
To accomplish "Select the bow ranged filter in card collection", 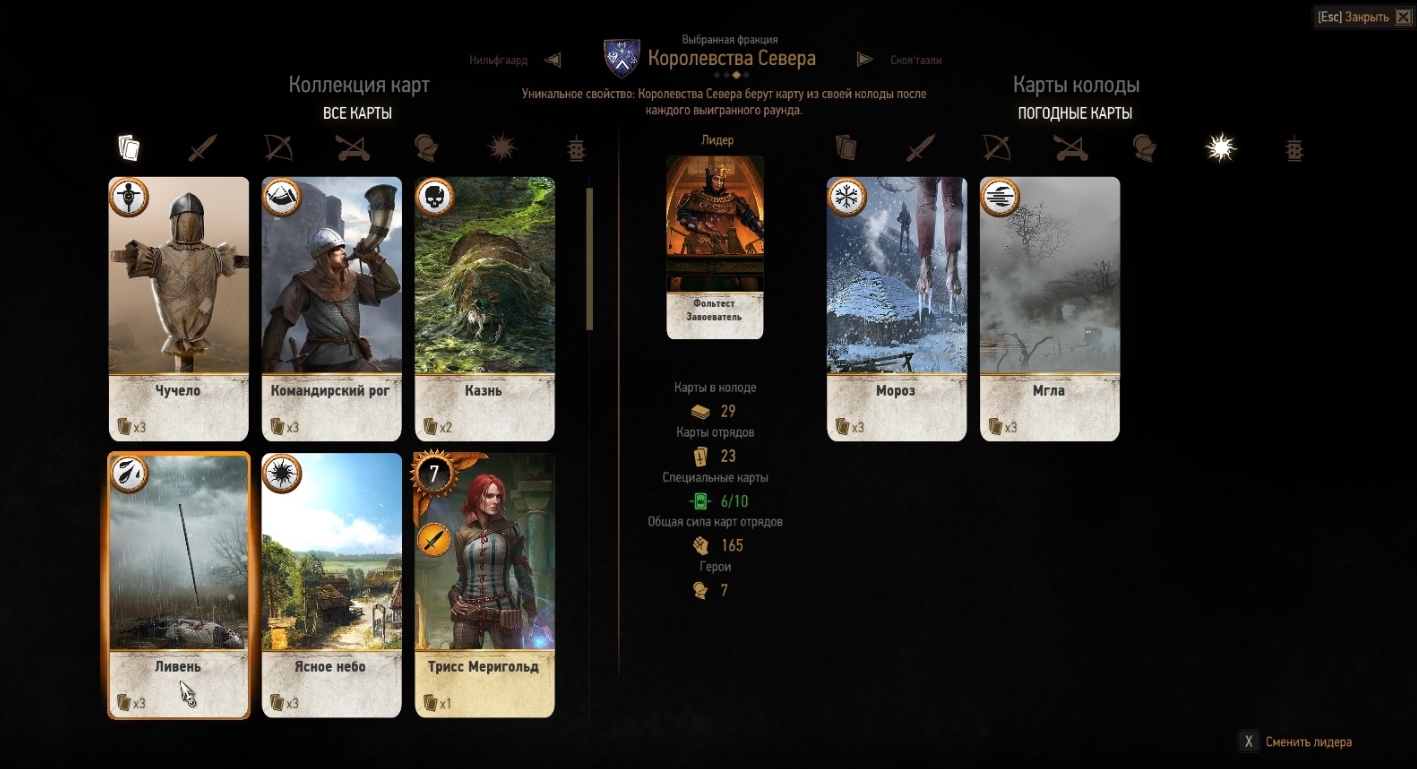I will click(277, 148).
